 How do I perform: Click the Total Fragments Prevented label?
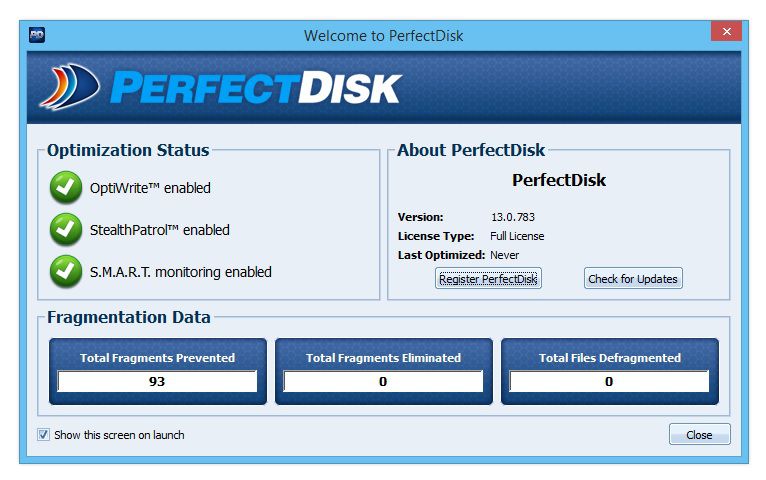click(157, 358)
